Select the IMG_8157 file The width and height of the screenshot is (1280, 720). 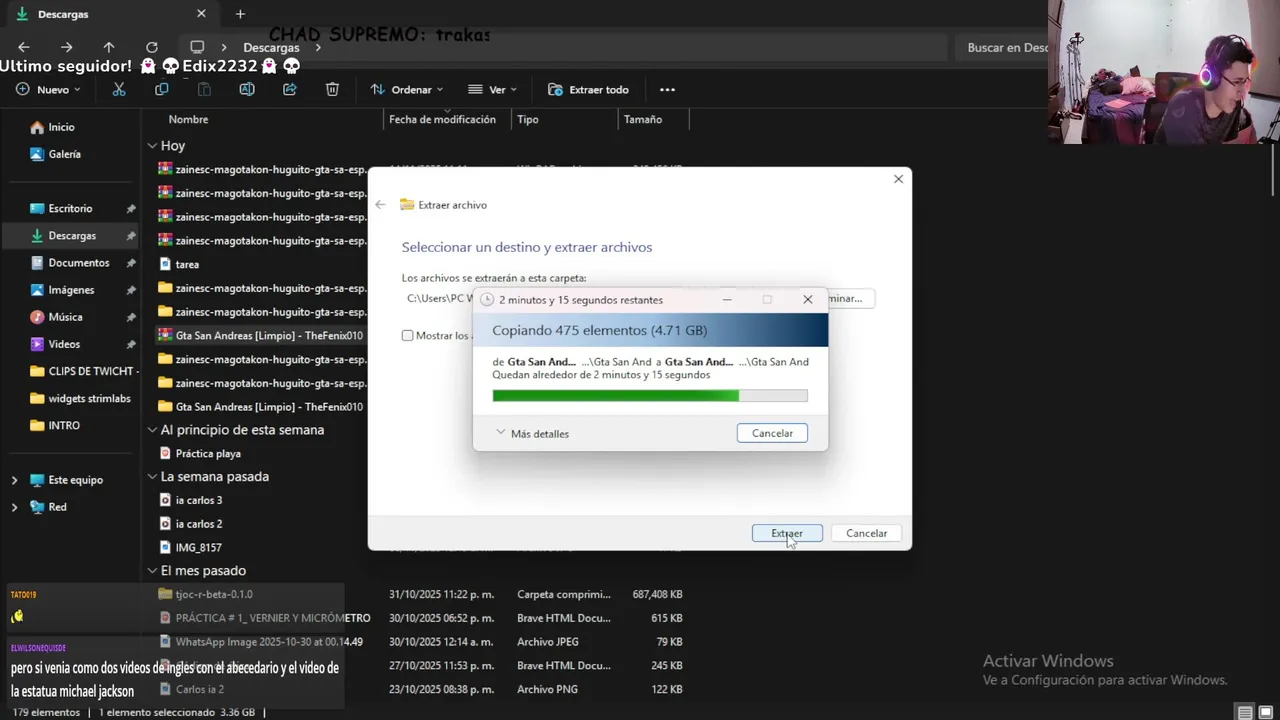[190, 547]
